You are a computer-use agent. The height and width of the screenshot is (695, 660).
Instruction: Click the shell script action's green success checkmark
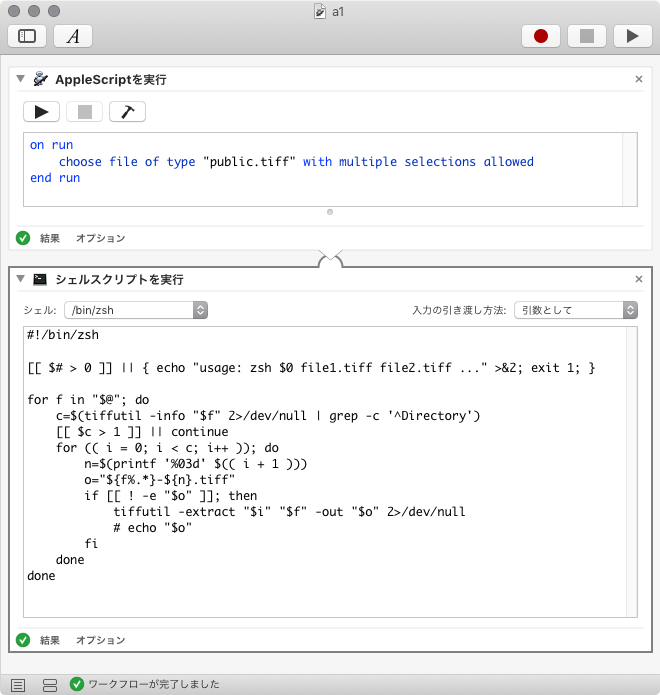tap(23, 640)
